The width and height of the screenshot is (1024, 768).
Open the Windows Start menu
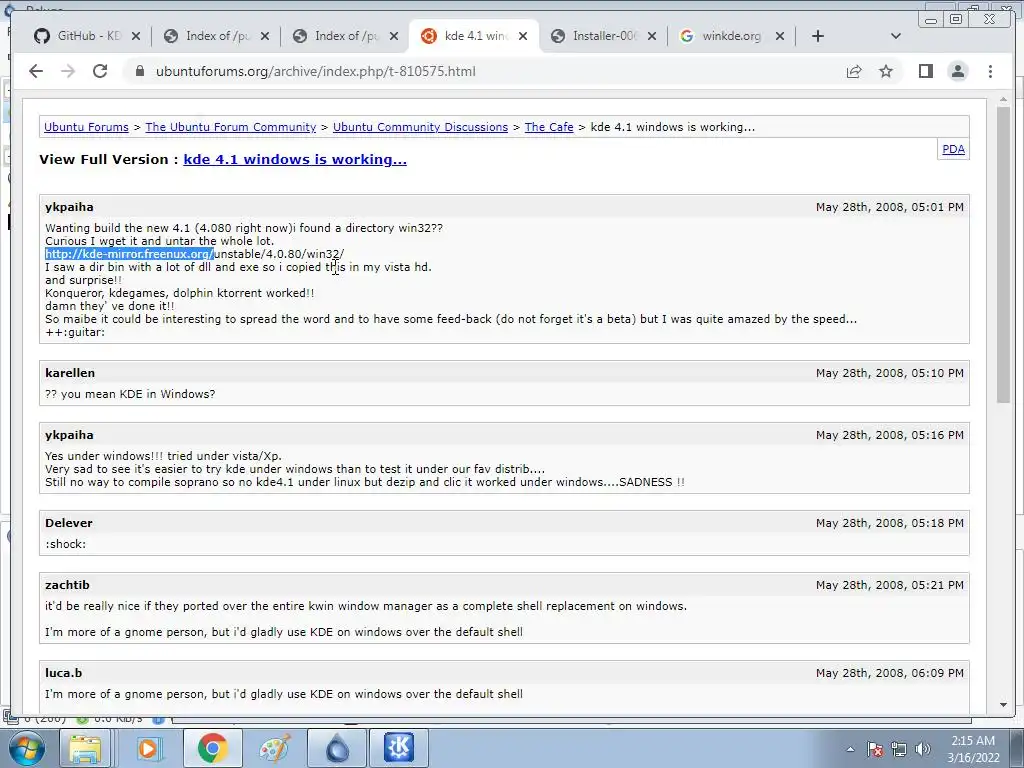coord(26,748)
